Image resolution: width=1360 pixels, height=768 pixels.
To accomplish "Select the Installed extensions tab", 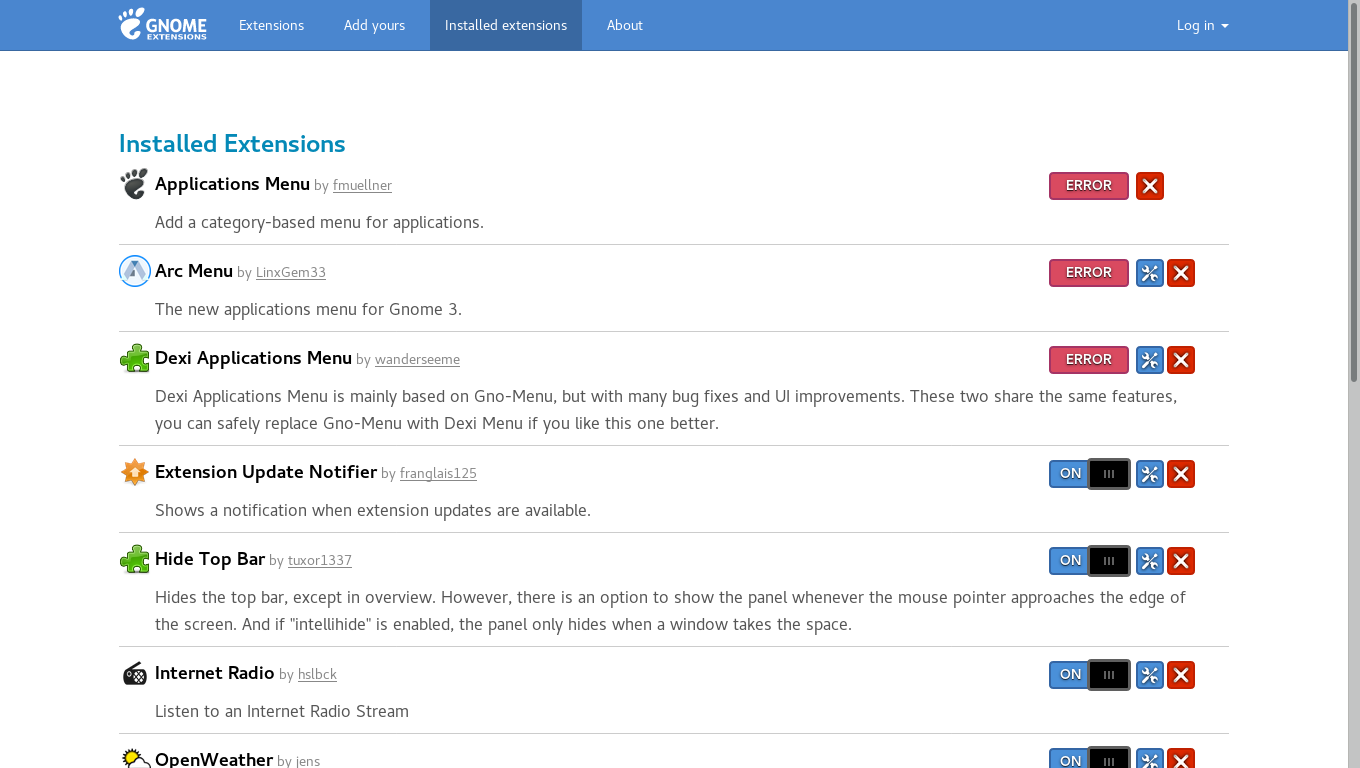I will point(506,25).
